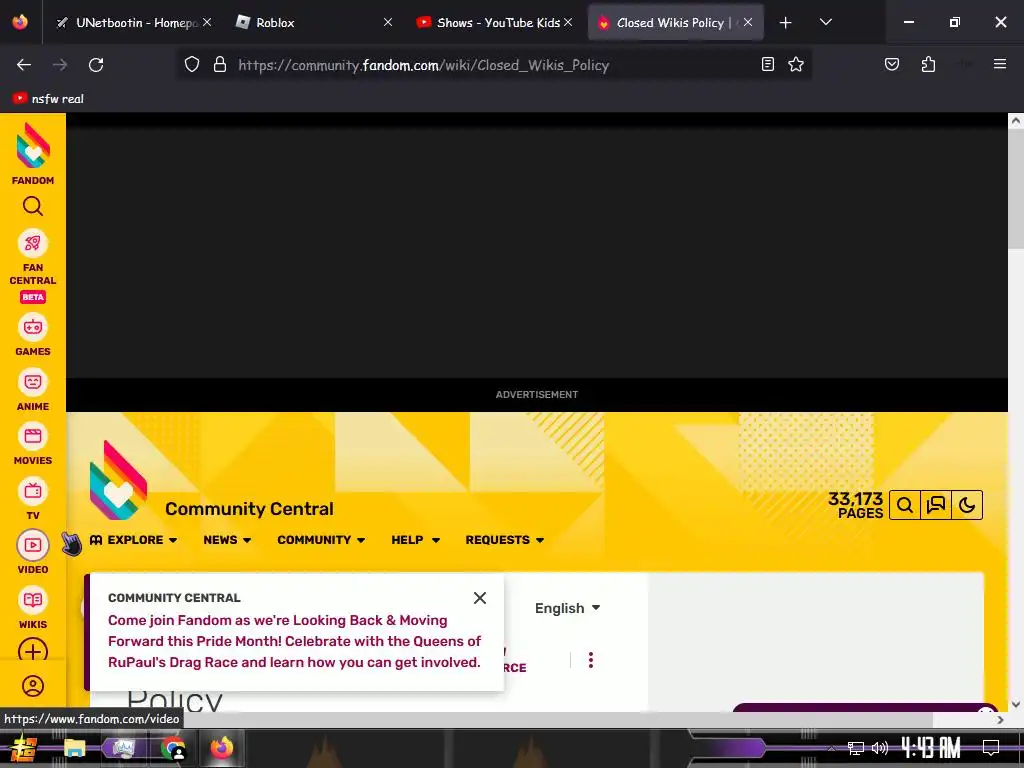Toggle reader view in the address bar
Screen dimensions: 1024x768
(768, 64)
